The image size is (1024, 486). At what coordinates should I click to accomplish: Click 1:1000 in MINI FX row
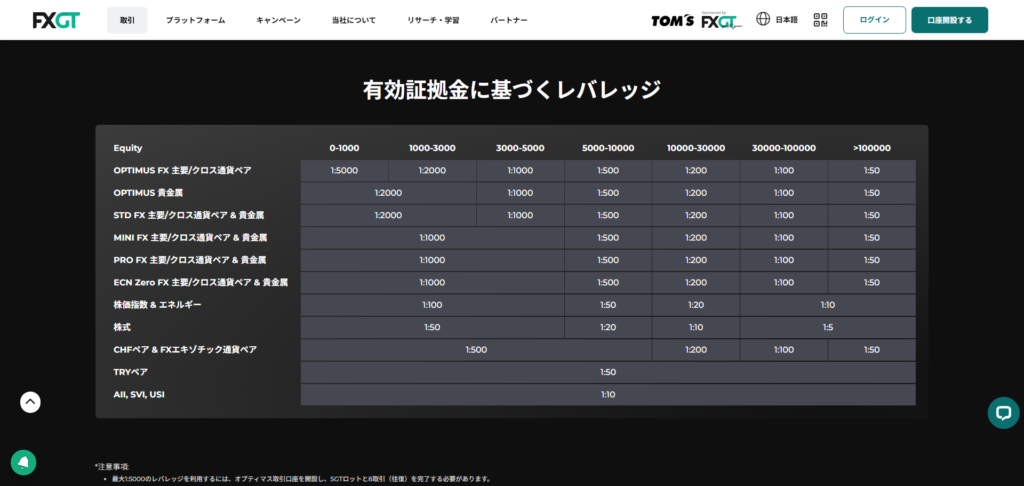[432, 238]
